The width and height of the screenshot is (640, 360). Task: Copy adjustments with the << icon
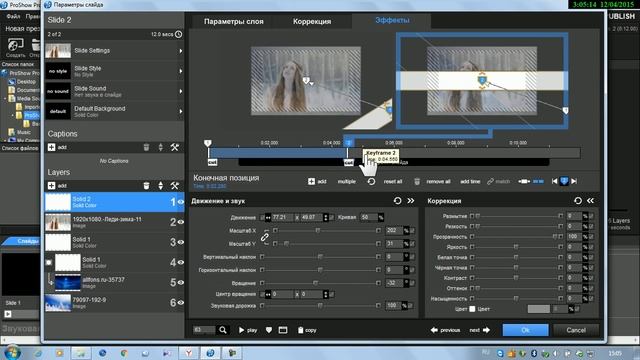(591, 200)
